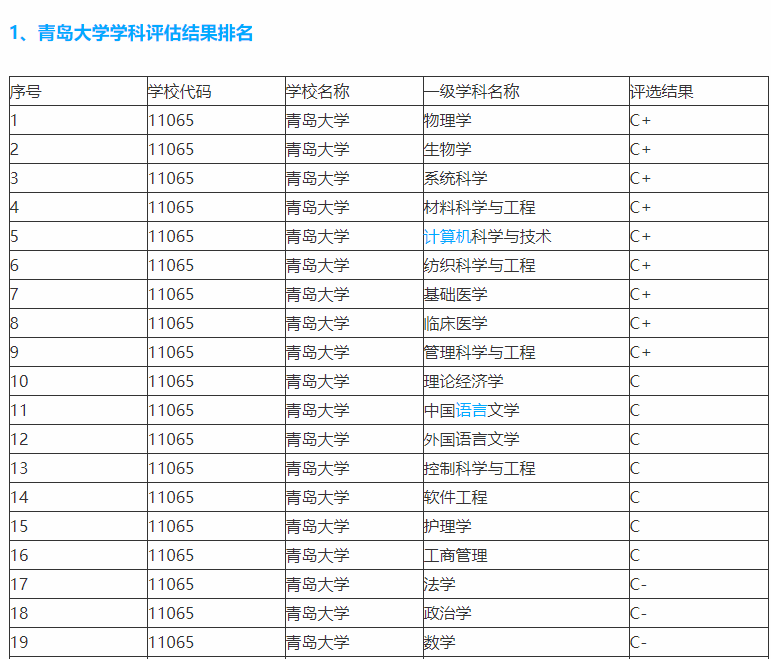Open the 计算机 link in row 5
771x659 pixels.
coord(447,237)
